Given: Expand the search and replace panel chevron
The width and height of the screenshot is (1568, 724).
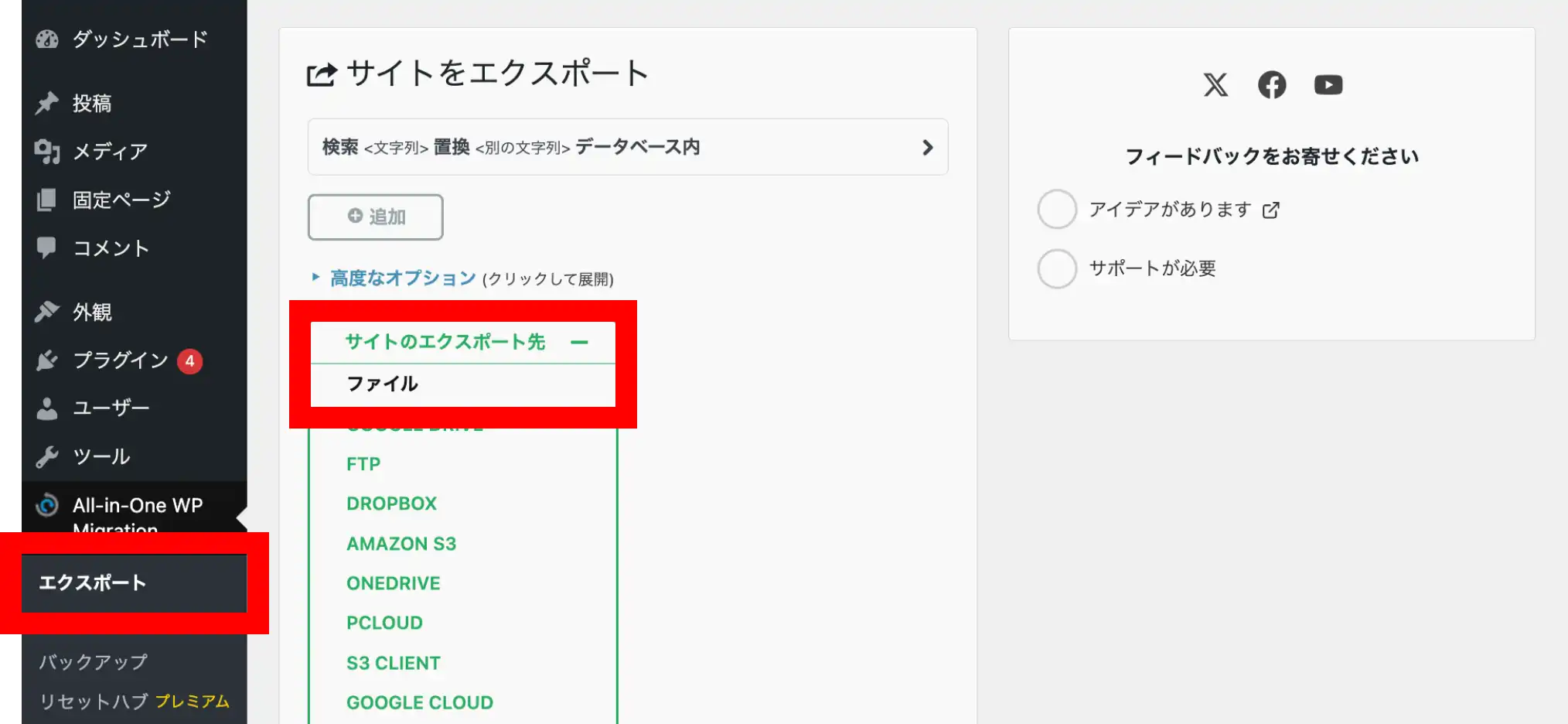Looking at the screenshot, I should point(928,147).
